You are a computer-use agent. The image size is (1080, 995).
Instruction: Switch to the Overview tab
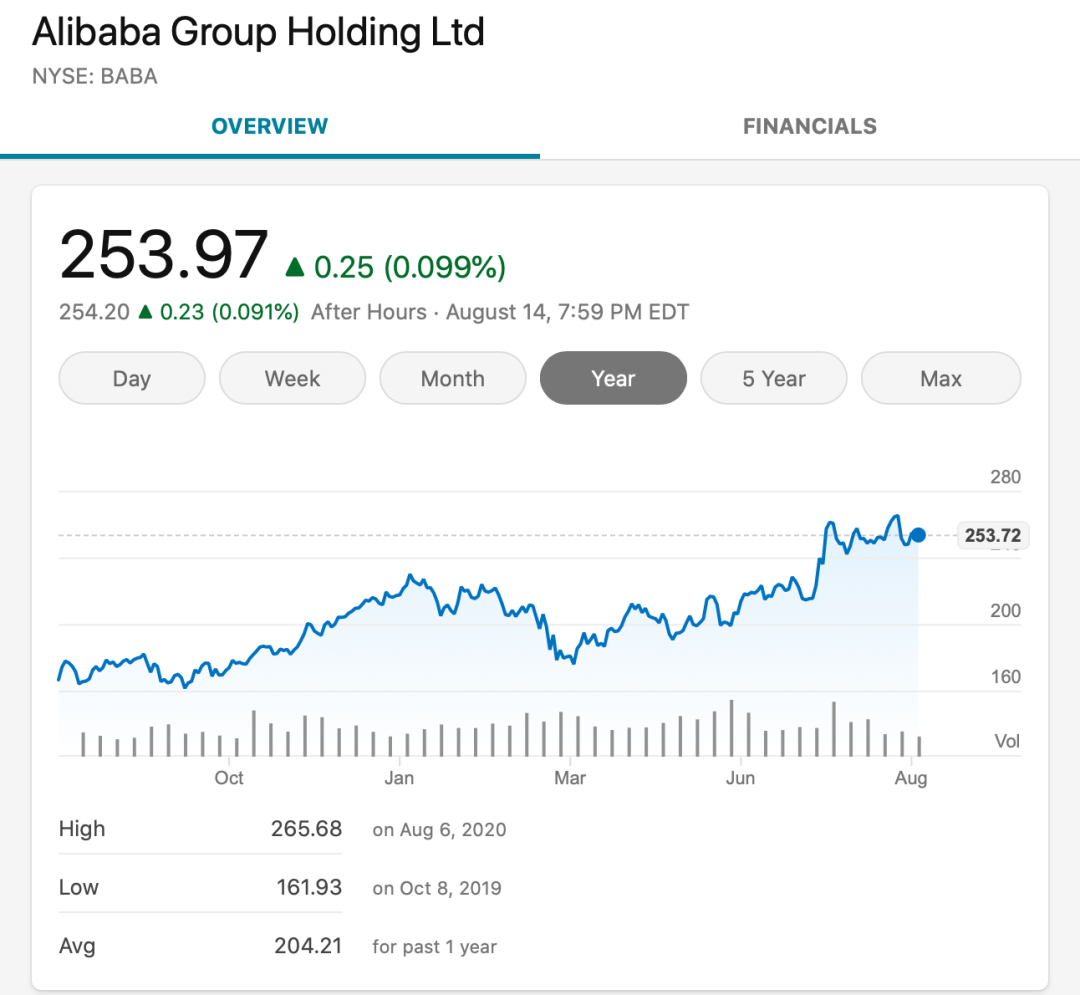(270, 127)
